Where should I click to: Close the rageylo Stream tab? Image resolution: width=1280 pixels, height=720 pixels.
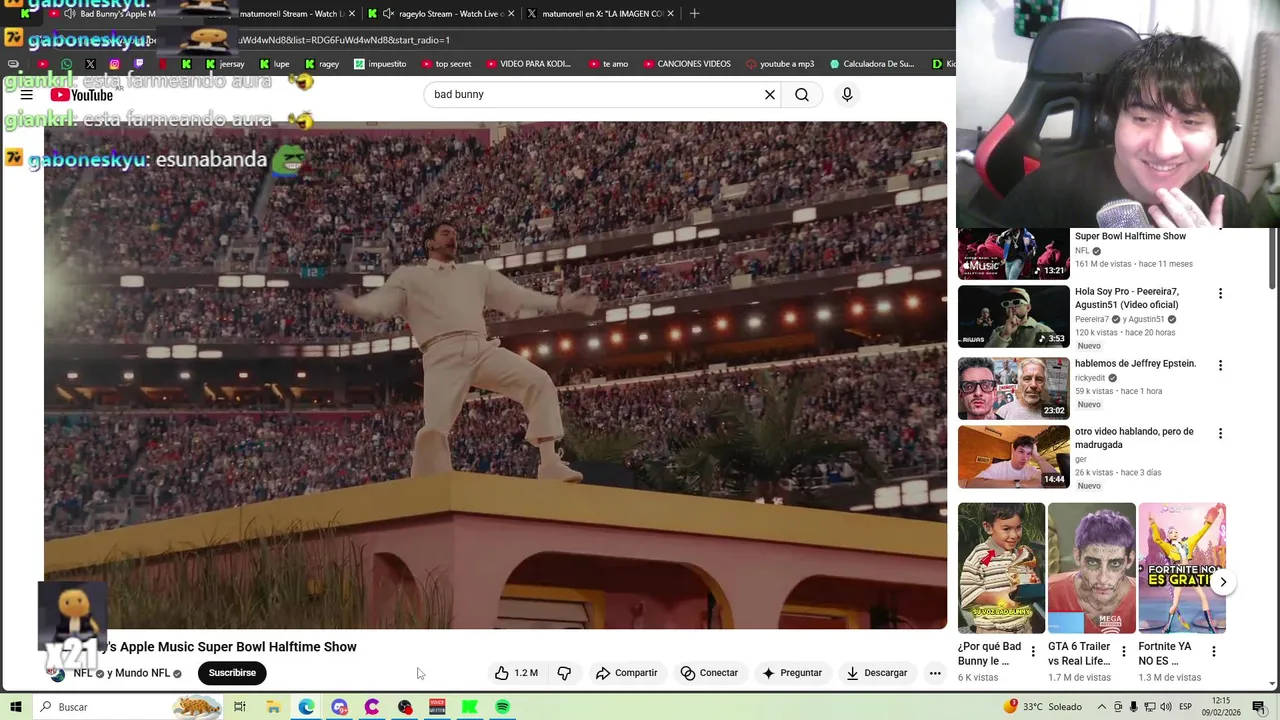[x=511, y=13]
